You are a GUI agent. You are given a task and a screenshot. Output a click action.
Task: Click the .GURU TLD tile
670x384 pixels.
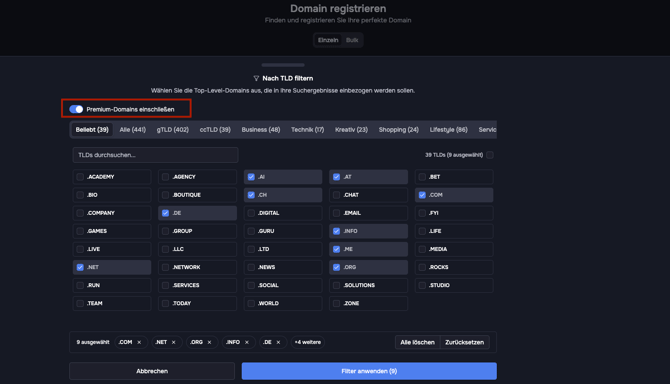coord(283,231)
